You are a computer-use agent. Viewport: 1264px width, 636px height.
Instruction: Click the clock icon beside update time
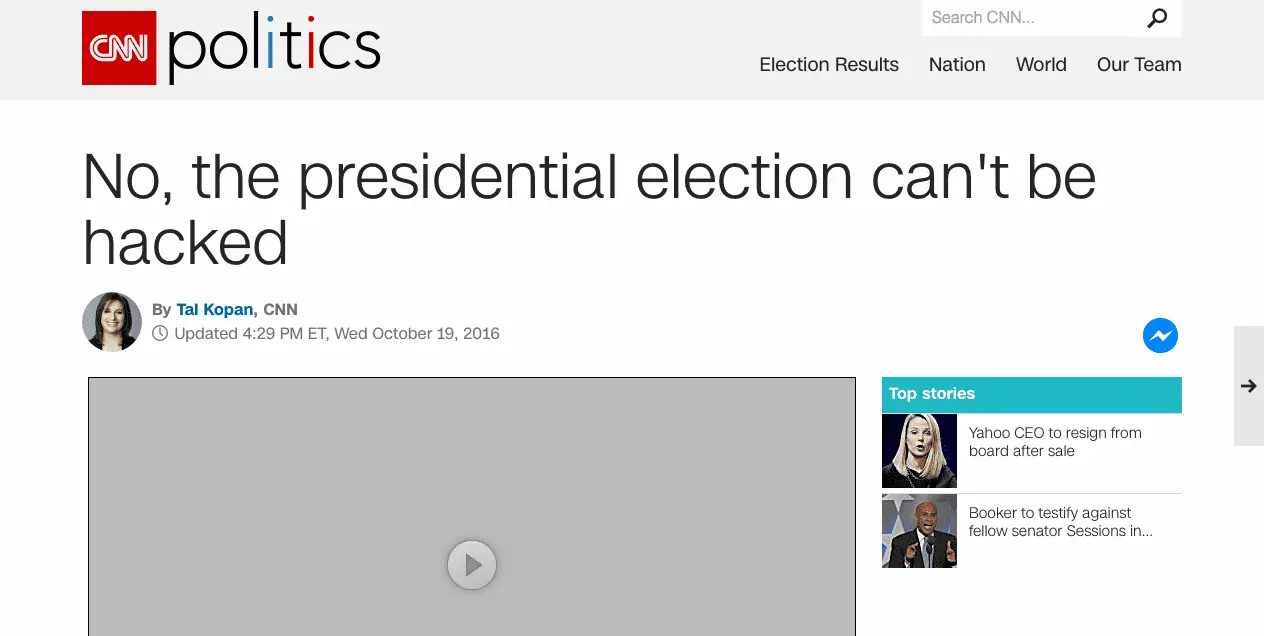pos(160,334)
